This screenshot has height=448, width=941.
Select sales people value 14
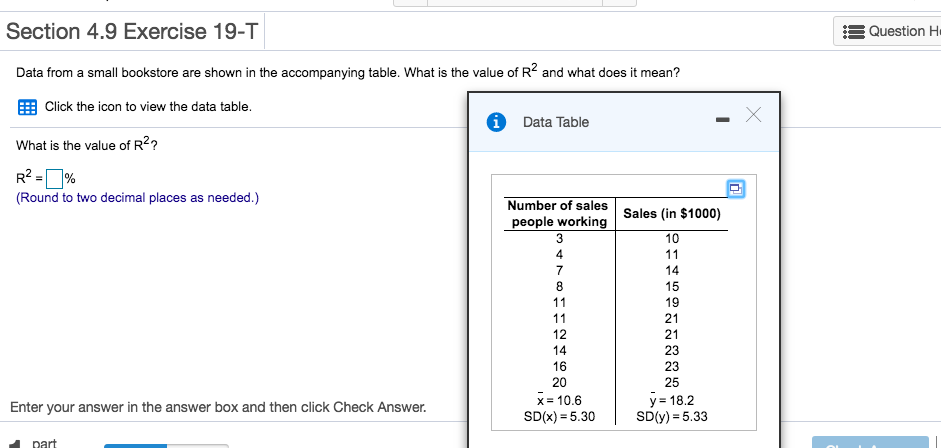pyautogui.click(x=559, y=350)
